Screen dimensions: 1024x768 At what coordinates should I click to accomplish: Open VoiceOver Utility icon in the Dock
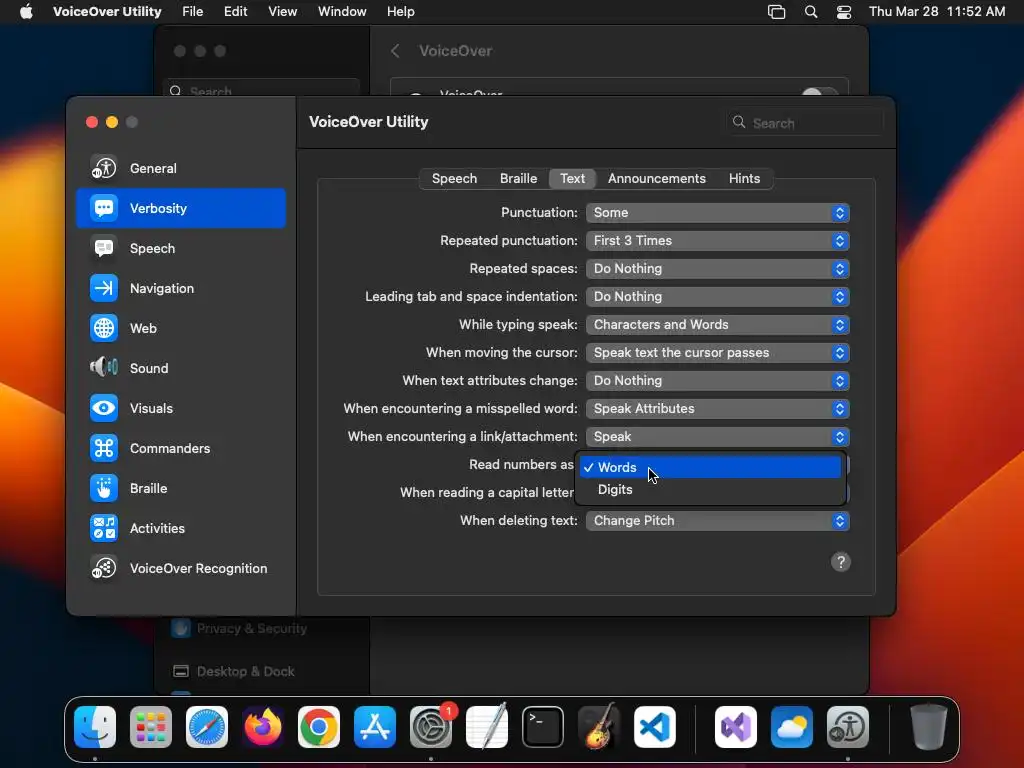click(848, 727)
